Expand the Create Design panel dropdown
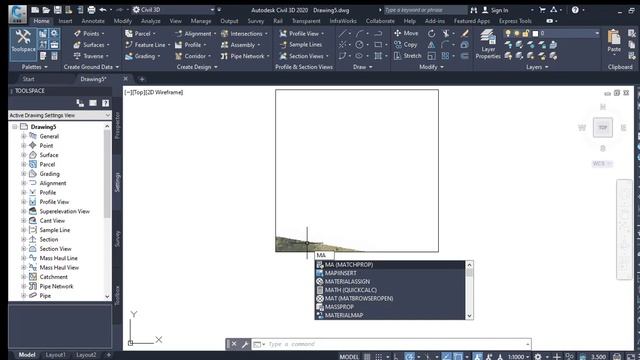Image resolution: width=640 pixels, height=360 pixels. [x=197, y=67]
